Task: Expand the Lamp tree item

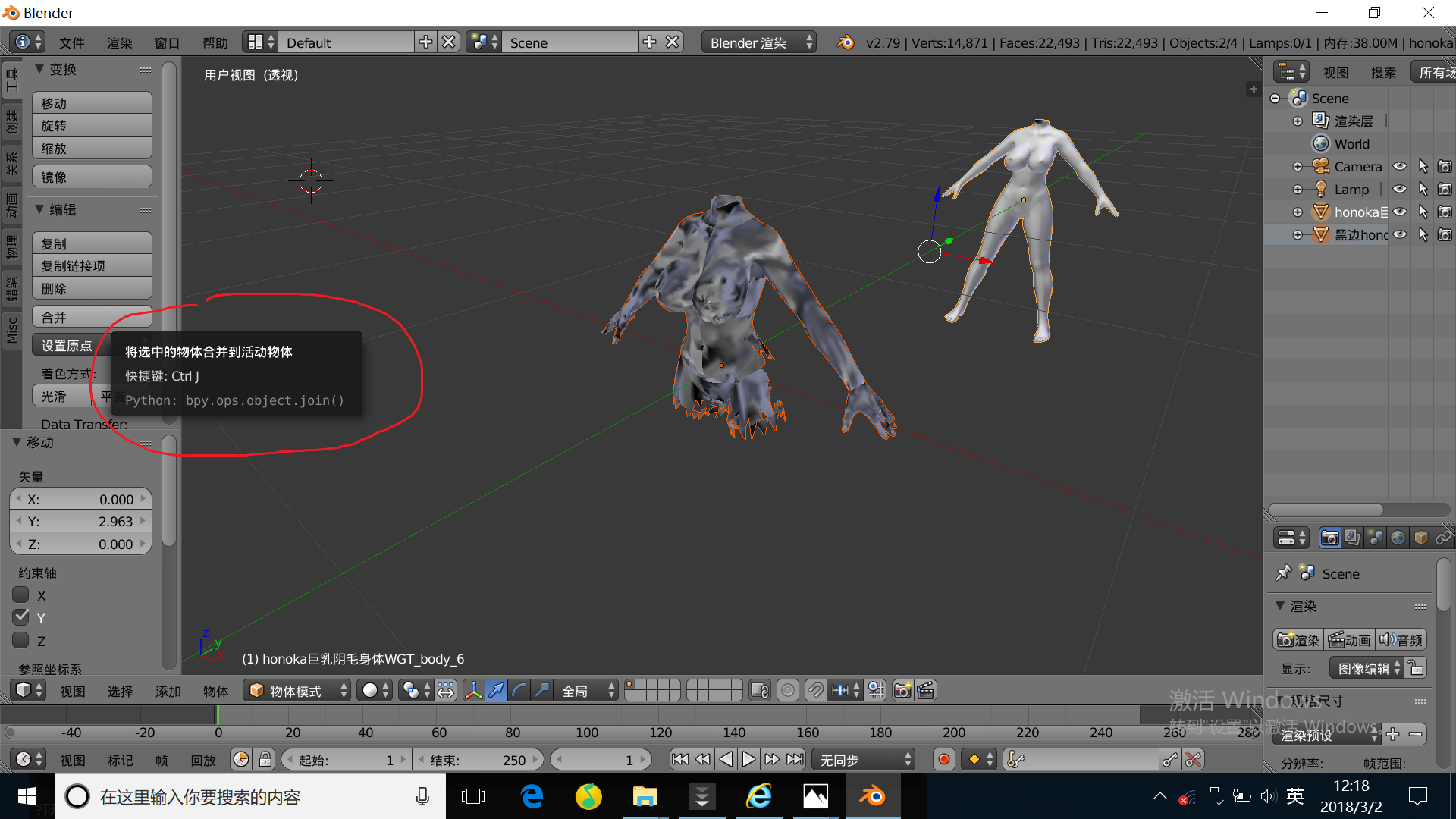Action: coord(1298,190)
